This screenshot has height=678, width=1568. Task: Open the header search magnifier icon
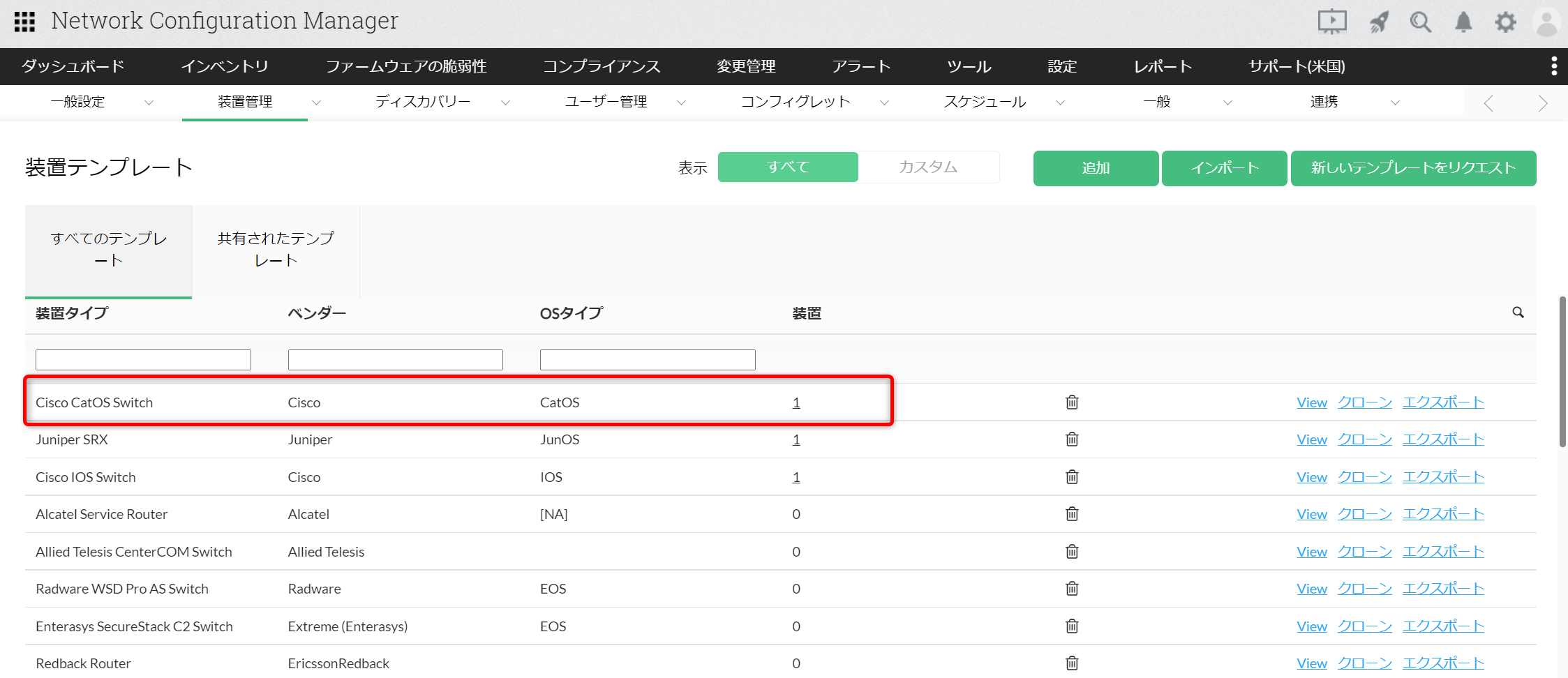pos(1420,22)
